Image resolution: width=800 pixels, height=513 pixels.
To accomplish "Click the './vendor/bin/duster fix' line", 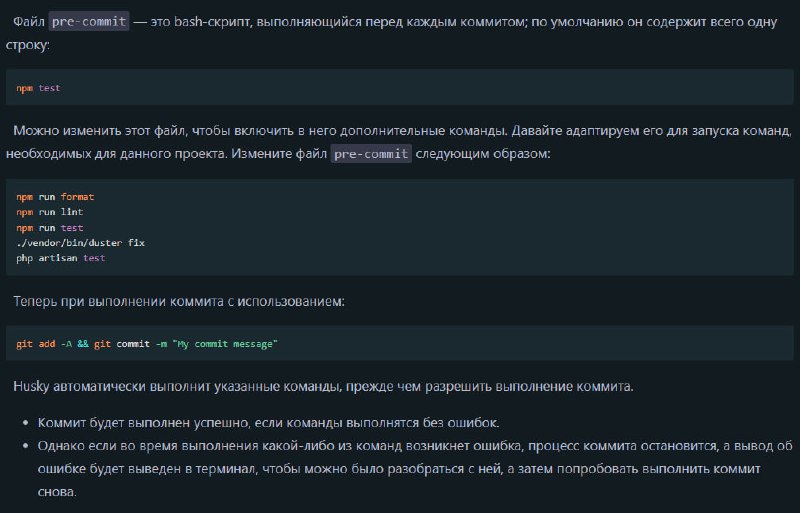I will [x=81, y=243].
